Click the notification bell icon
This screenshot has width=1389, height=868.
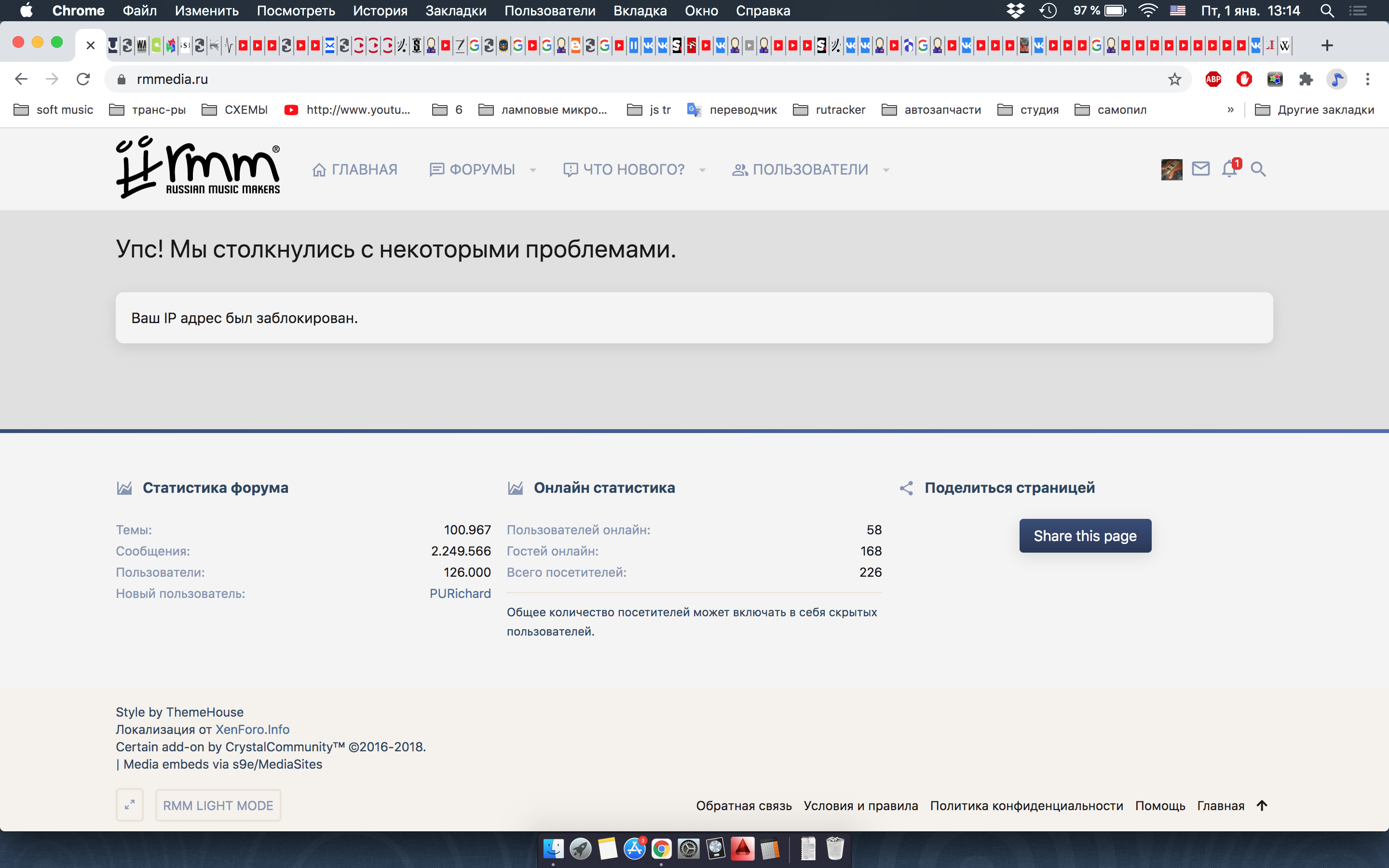(1229, 169)
